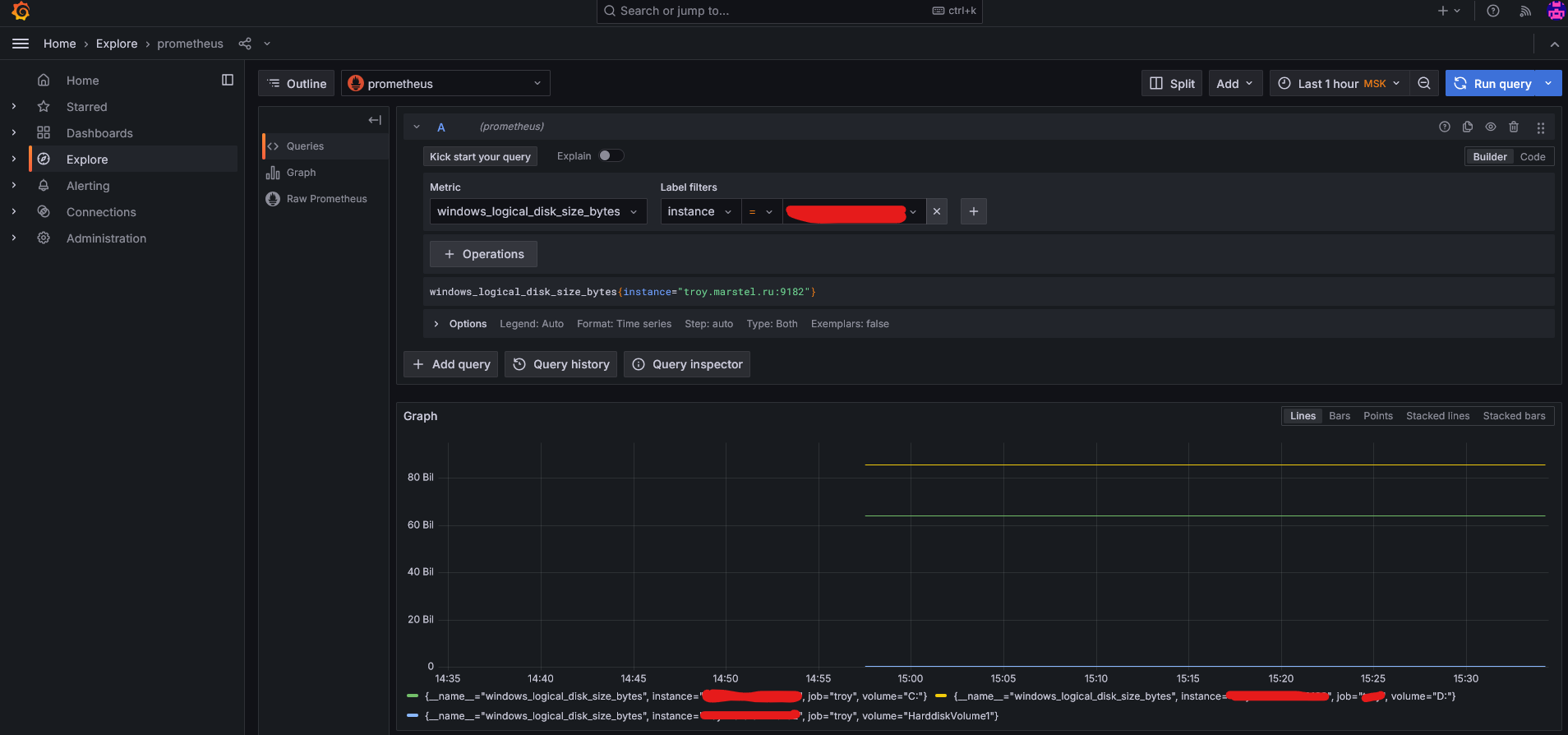Screen dimensions: 1568x735
Task: Add a new label filter with plus button
Action: (974, 211)
